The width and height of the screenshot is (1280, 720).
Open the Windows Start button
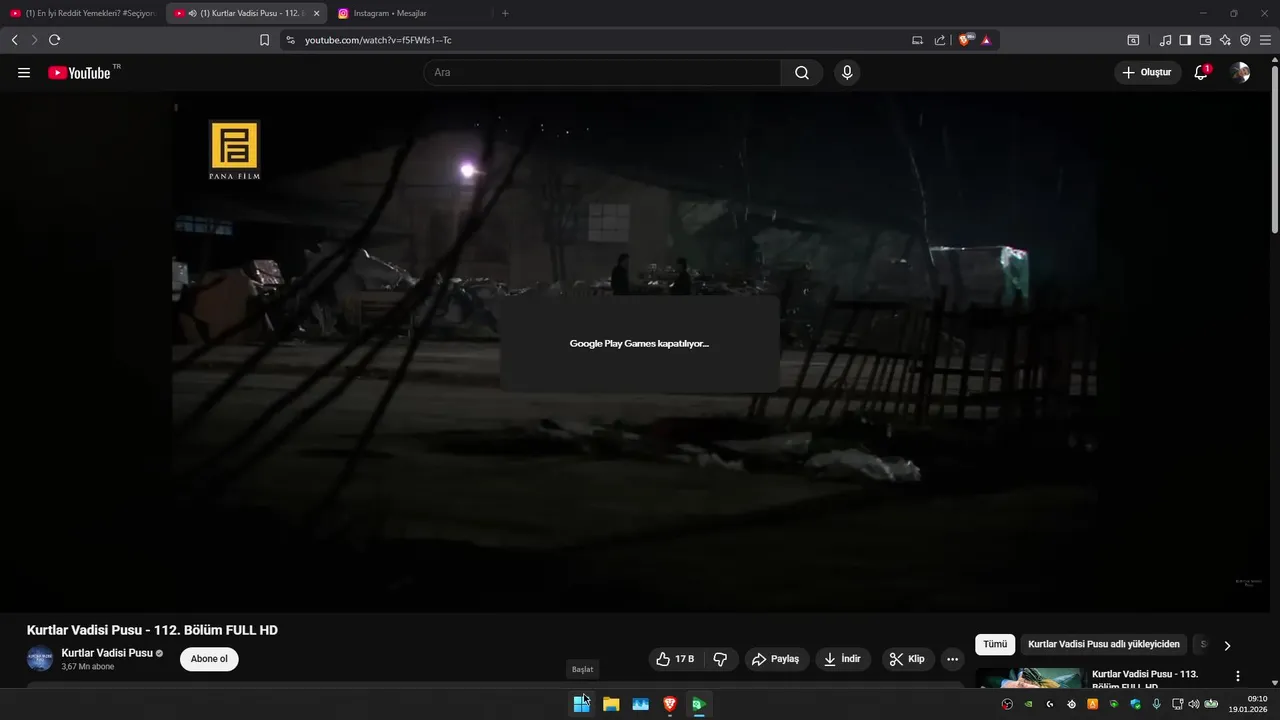581,704
